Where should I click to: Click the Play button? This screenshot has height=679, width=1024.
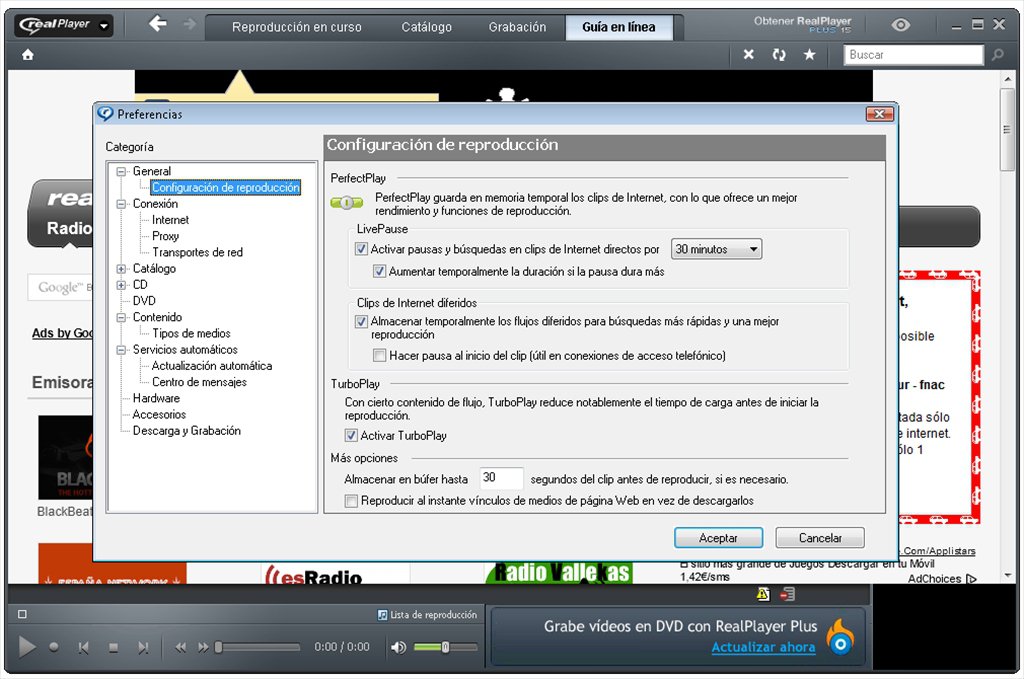coord(27,646)
